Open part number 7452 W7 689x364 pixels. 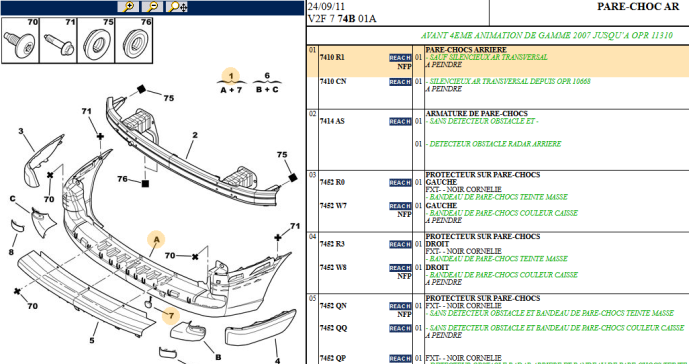[333, 206]
